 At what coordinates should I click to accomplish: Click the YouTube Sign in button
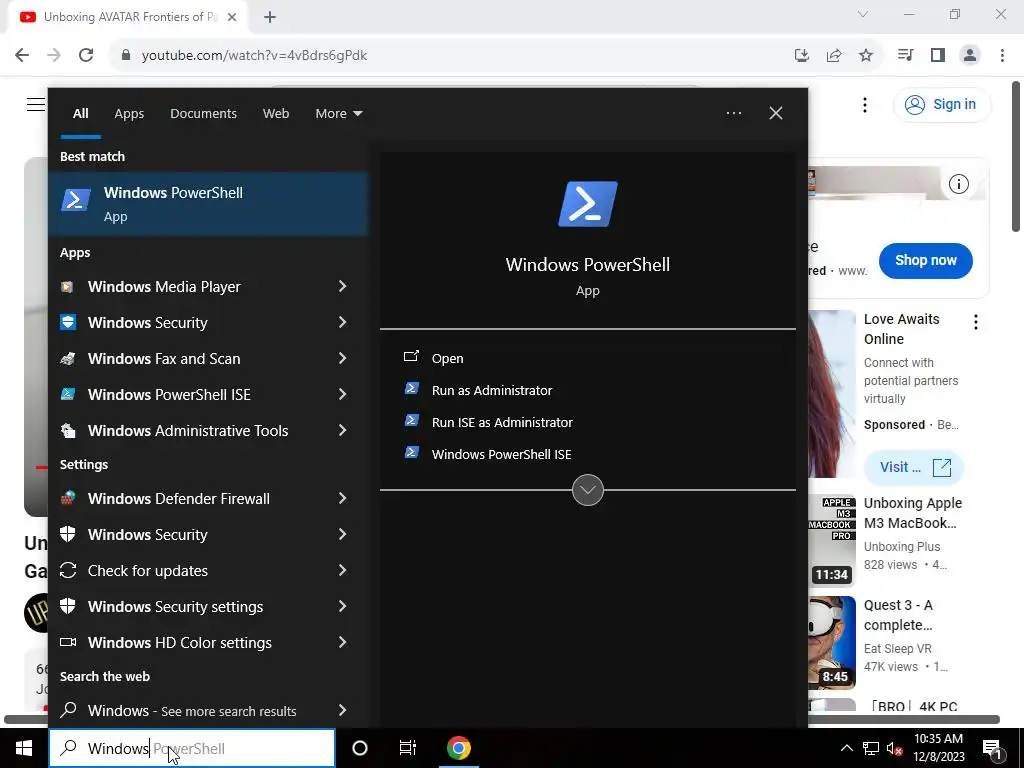pos(942,104)
